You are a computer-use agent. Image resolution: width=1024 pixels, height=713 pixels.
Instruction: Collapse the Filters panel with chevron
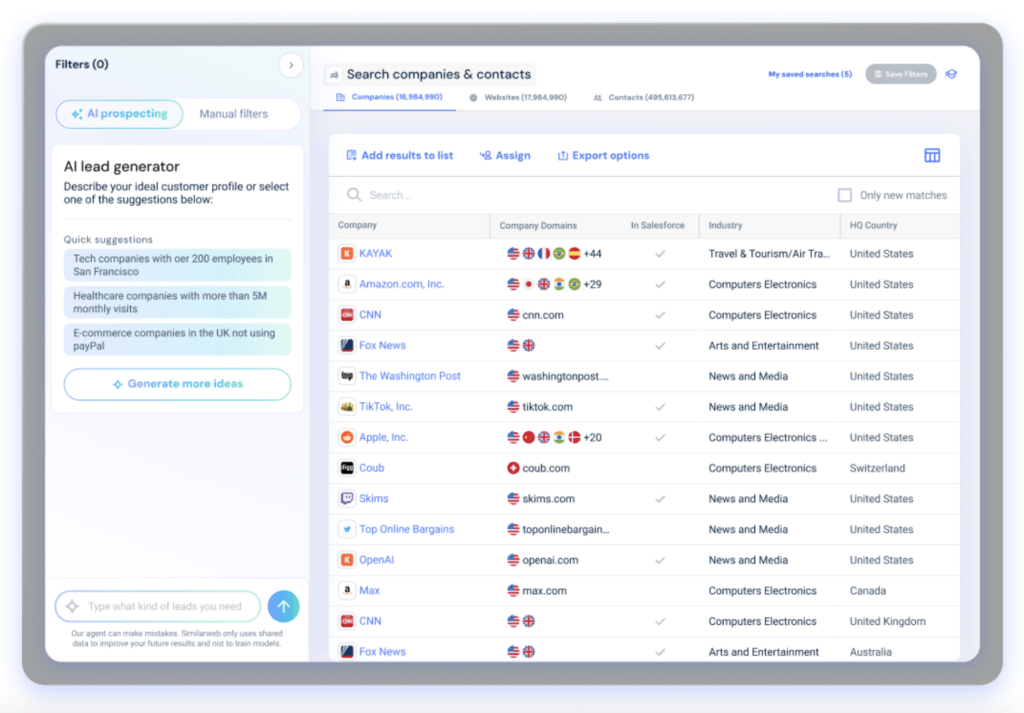tap(291, 65)
